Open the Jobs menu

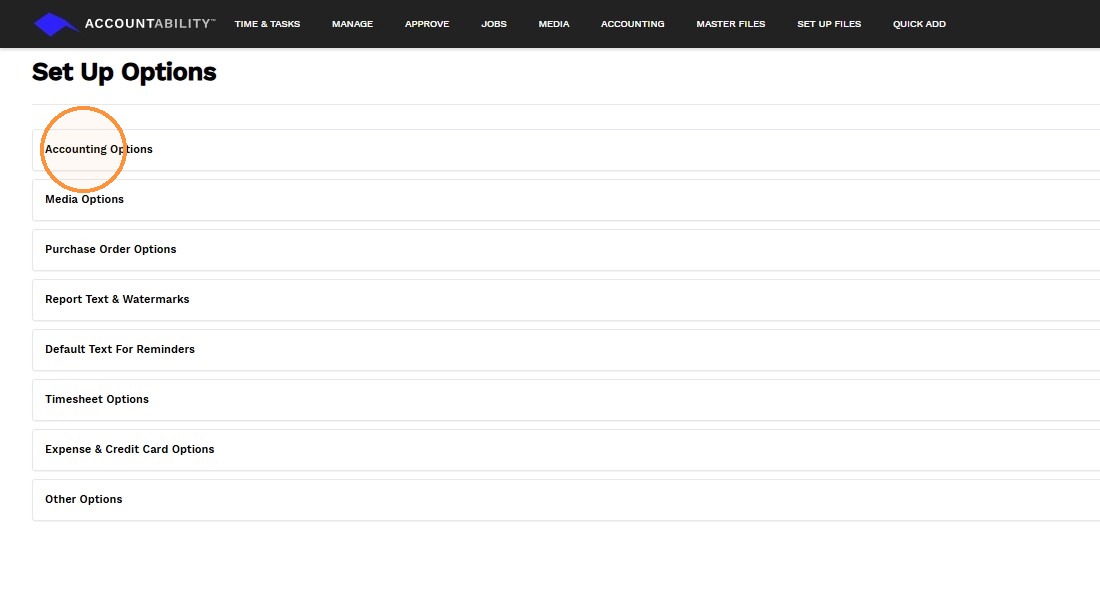tap(494, 24)
